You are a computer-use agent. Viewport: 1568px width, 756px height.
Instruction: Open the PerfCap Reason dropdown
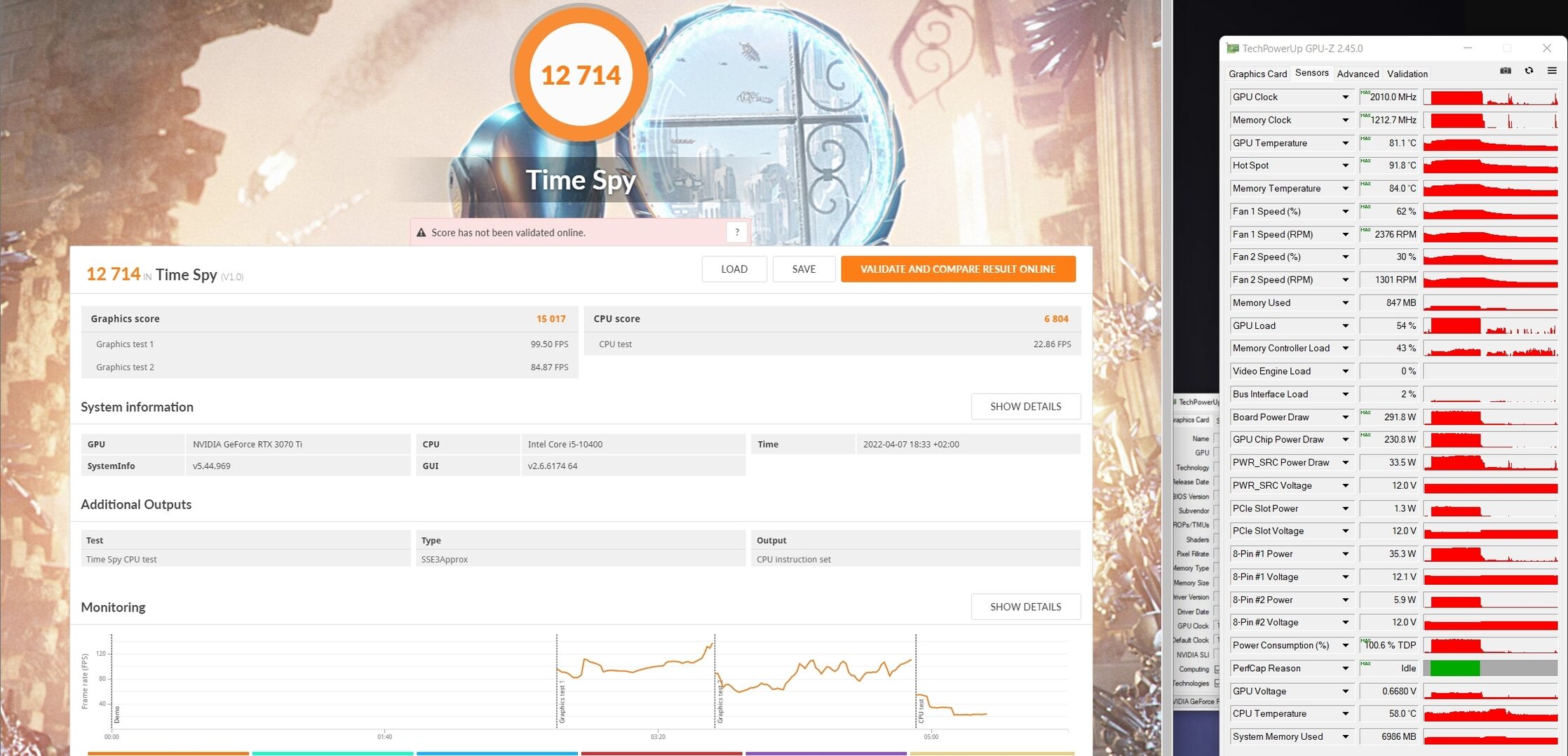click(1345, 669)
